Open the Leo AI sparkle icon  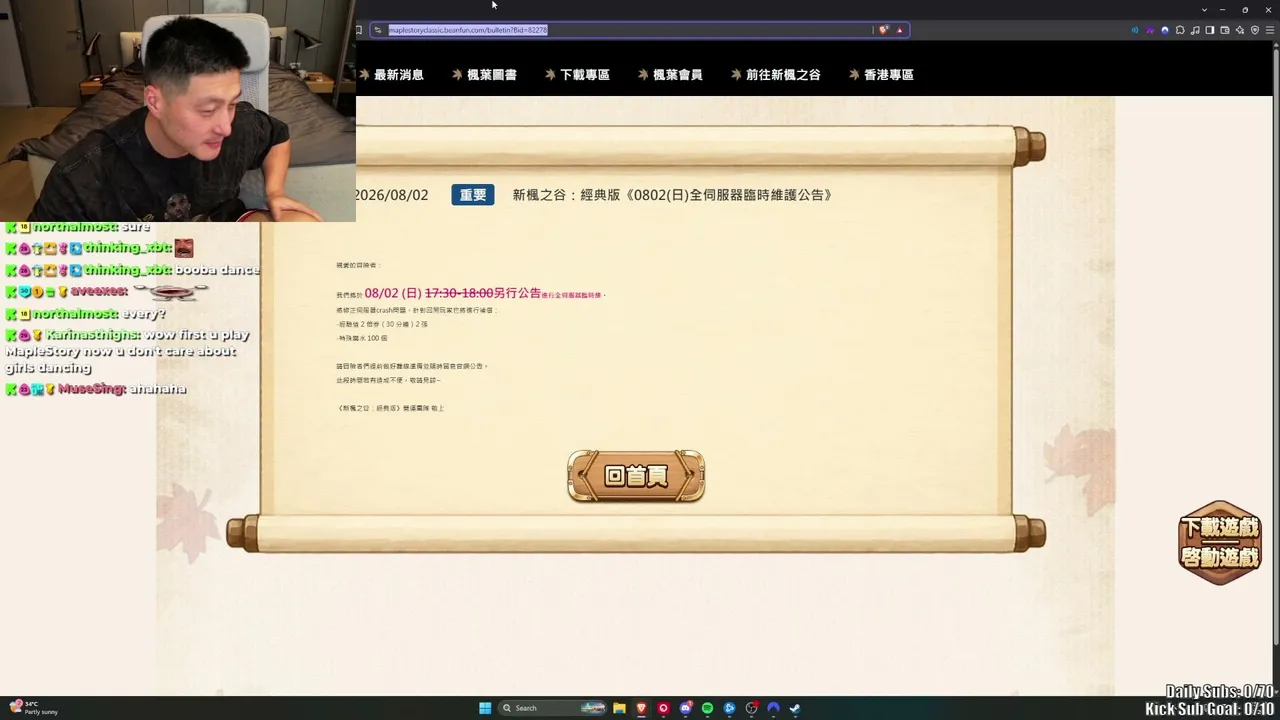(x=1240, y=30)
